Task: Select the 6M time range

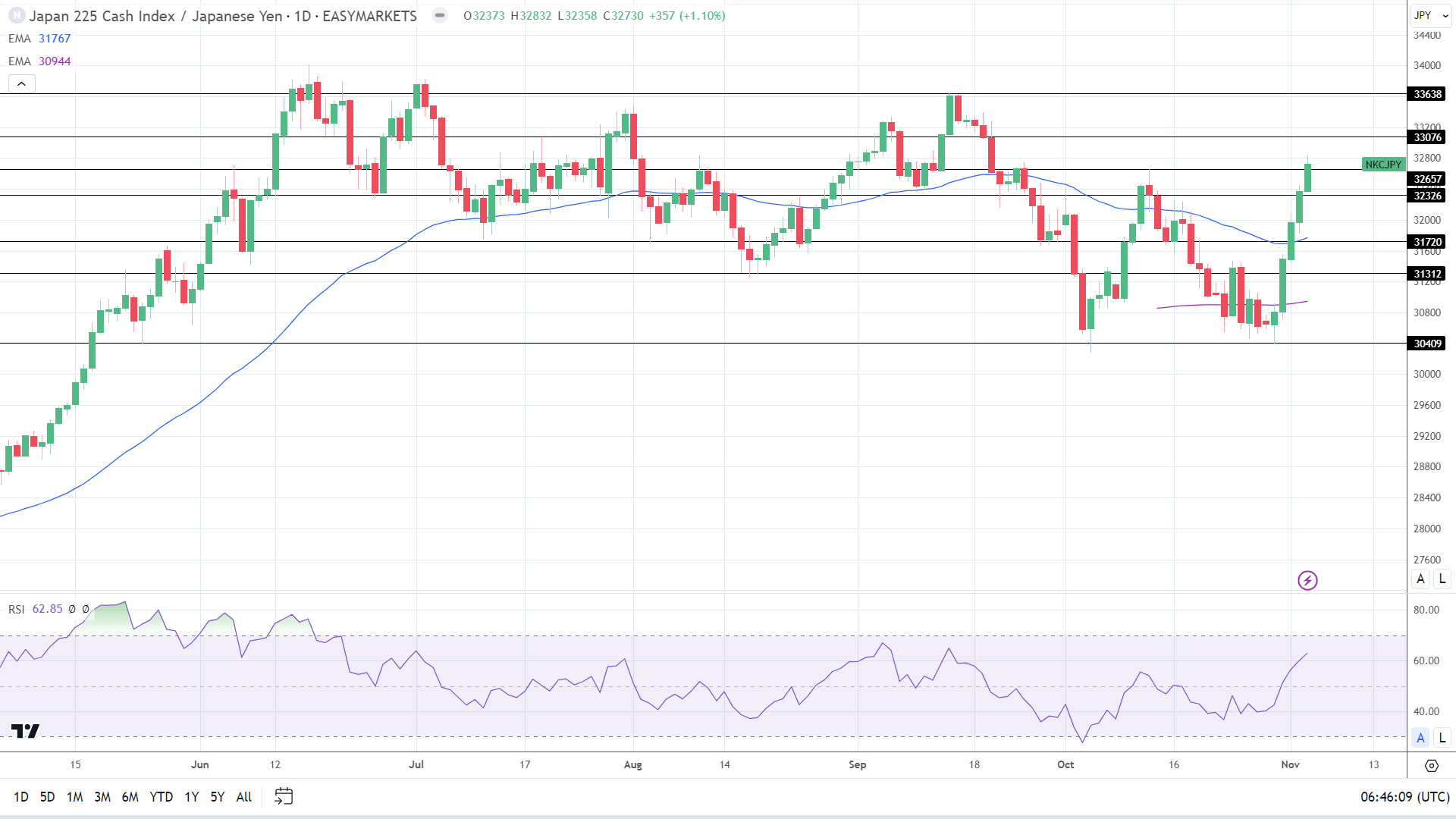Action: coord(130,797)
